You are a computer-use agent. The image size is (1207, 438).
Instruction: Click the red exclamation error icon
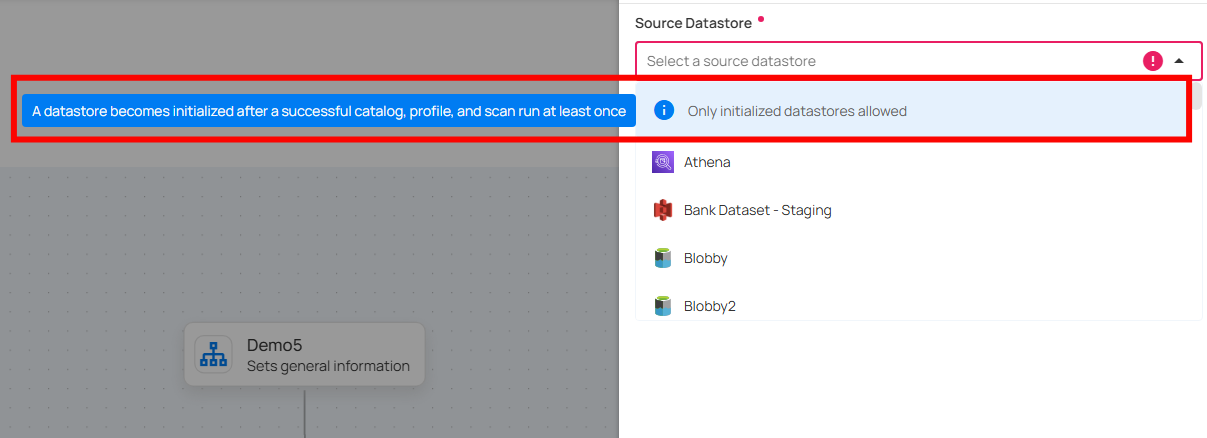pyautogui.click(x=1153, y=61)
